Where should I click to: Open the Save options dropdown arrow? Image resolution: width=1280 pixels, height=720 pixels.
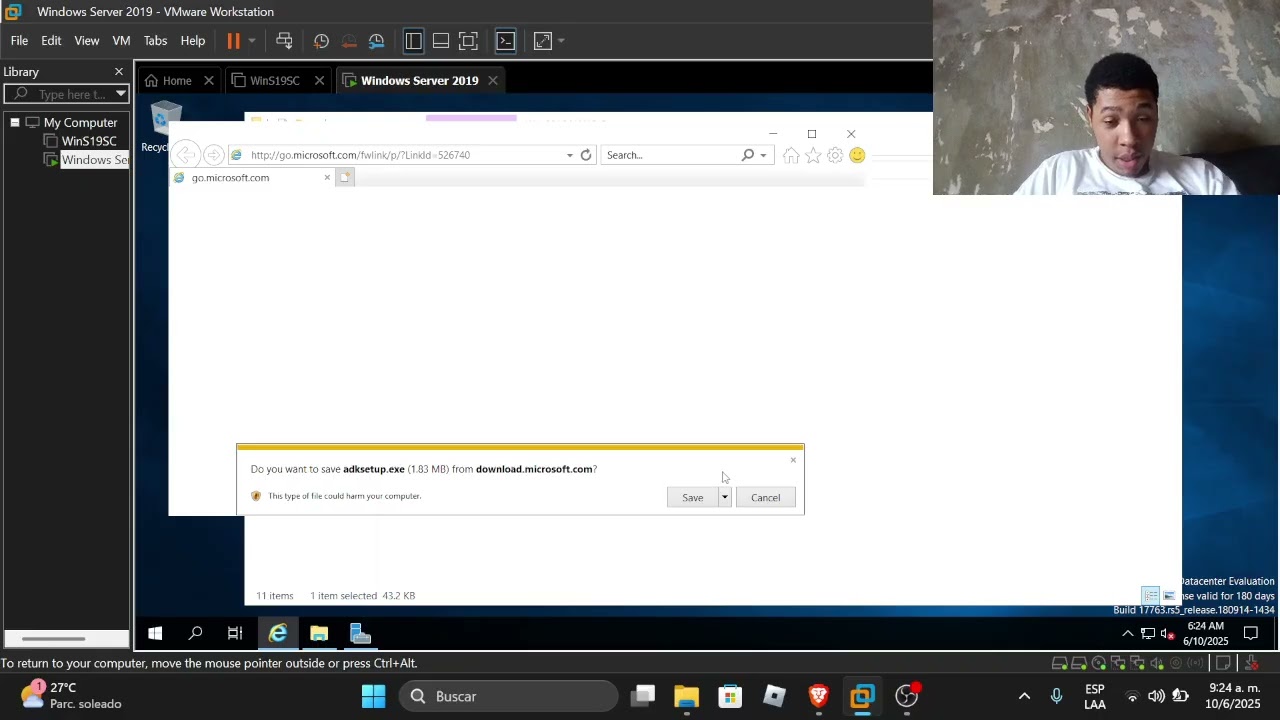[725, 498]
